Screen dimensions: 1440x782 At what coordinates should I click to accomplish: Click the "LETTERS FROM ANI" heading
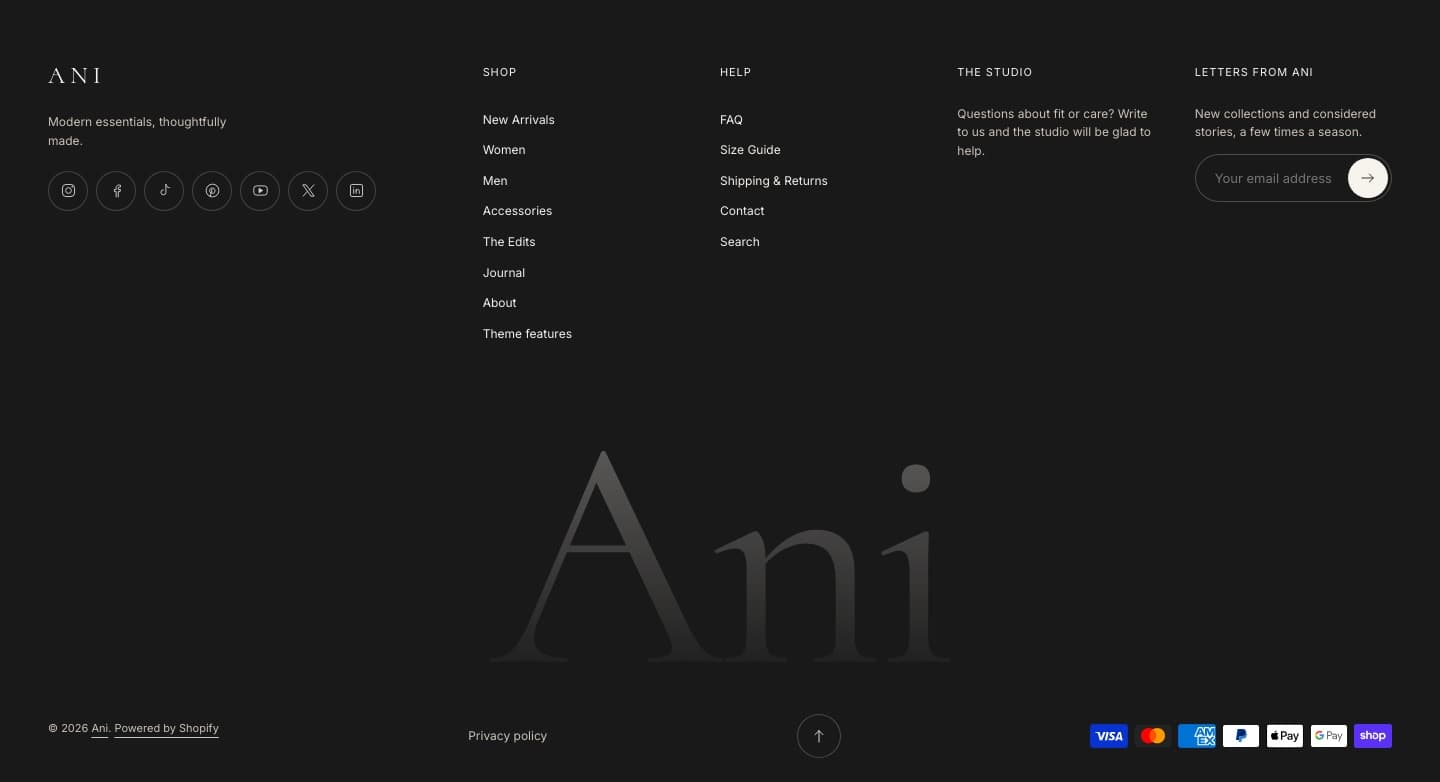1254,72
